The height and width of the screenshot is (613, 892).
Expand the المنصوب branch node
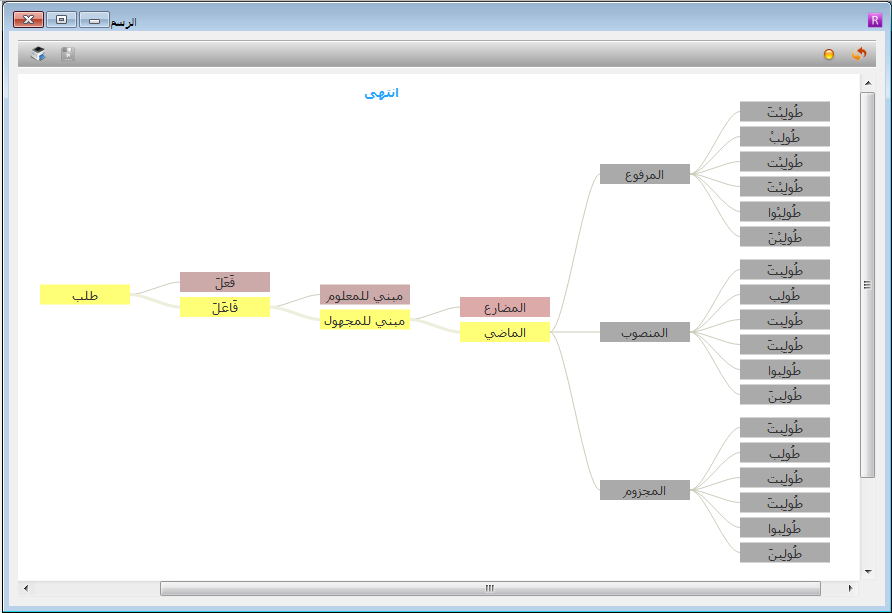[645, 332]
